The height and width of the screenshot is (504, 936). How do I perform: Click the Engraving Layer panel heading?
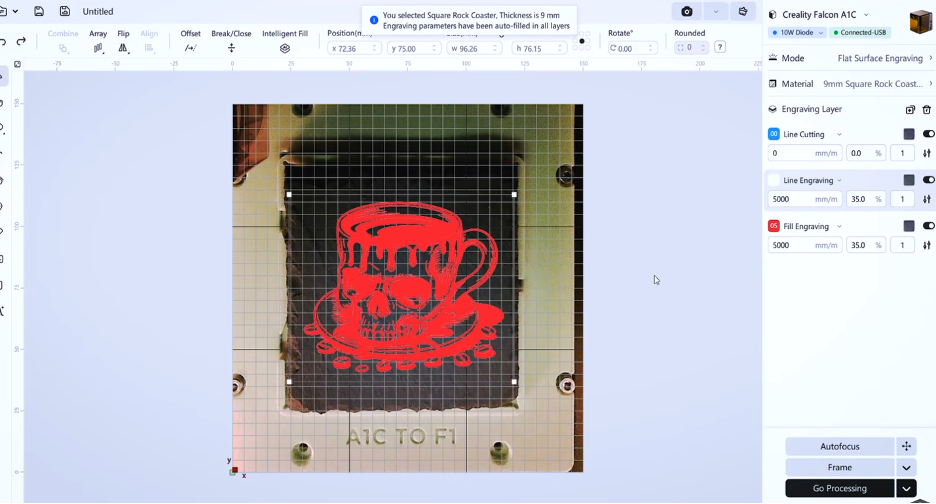(811, 109)
